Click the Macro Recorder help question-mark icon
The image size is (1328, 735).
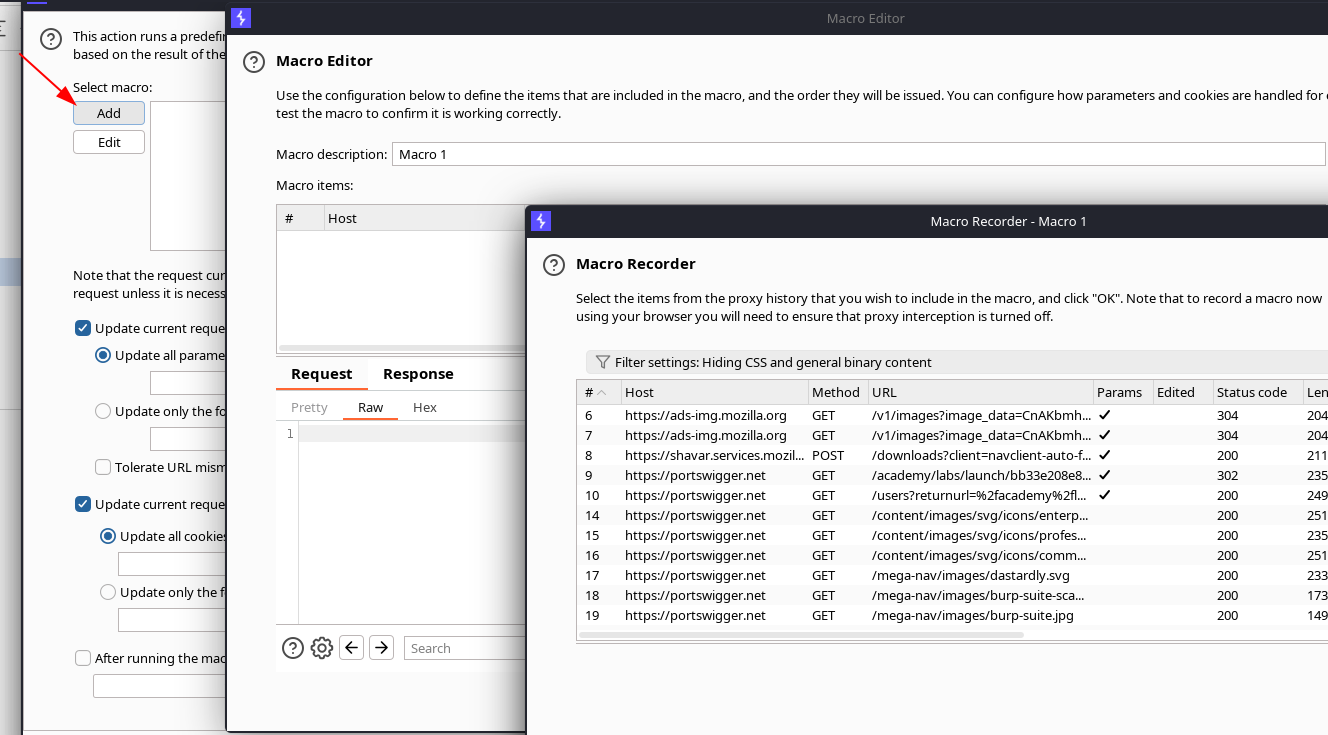(x=554, y=265)
